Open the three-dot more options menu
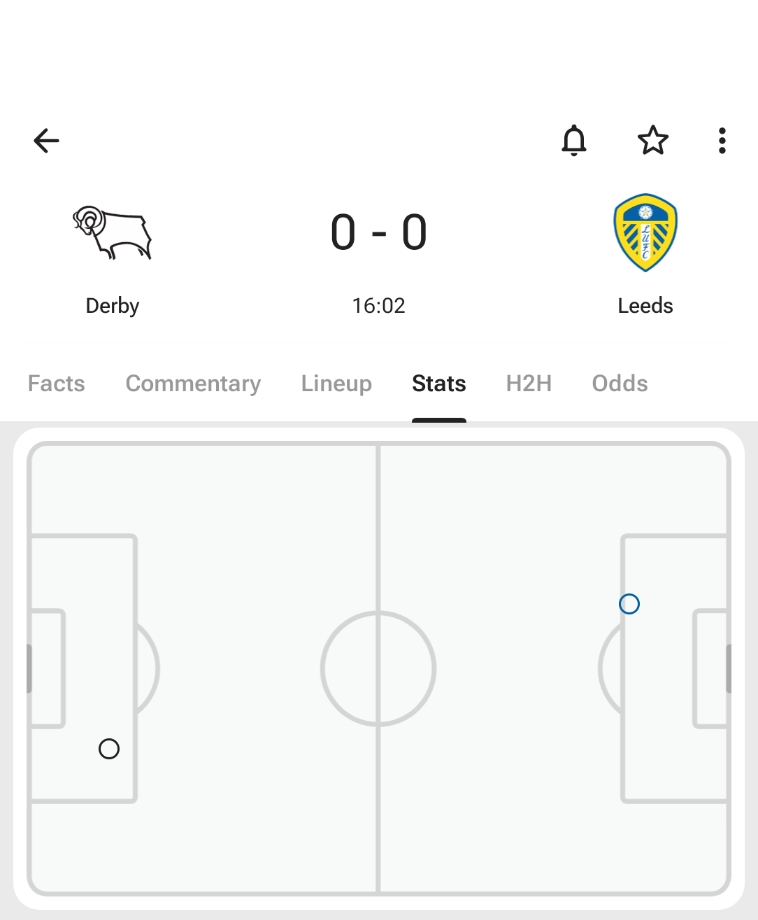This screenshot has height=920, width=758. click(722, 141)
